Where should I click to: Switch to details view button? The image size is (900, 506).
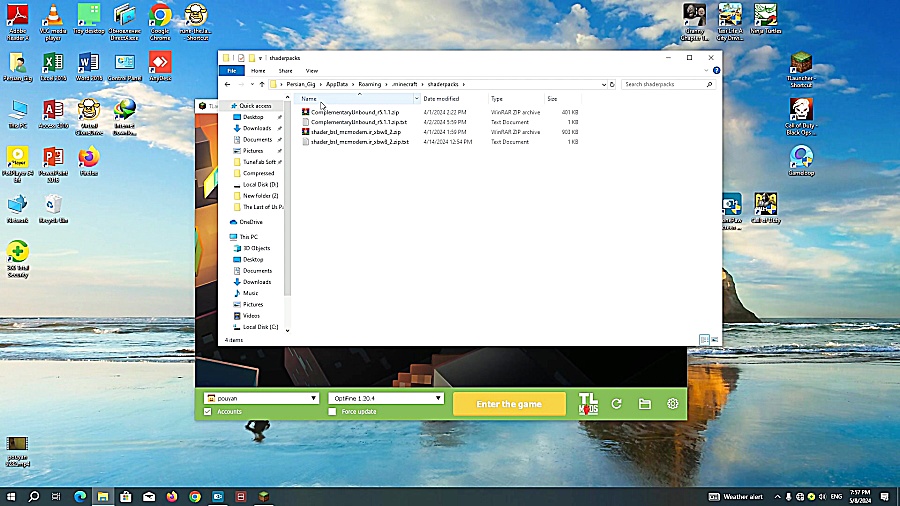click(704, 340)
